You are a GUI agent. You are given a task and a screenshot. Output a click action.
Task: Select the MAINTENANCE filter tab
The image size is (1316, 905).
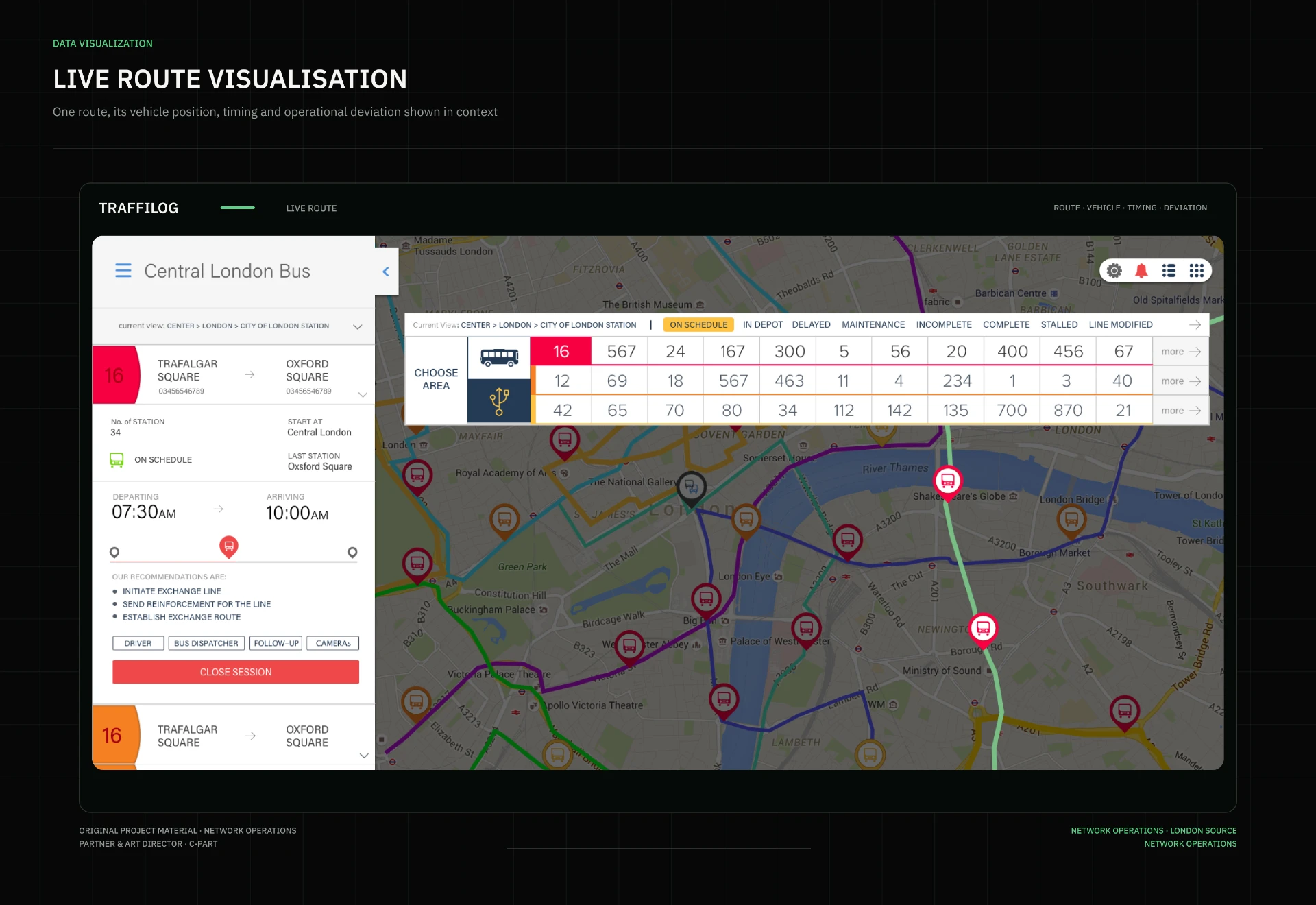pos(873,325)
